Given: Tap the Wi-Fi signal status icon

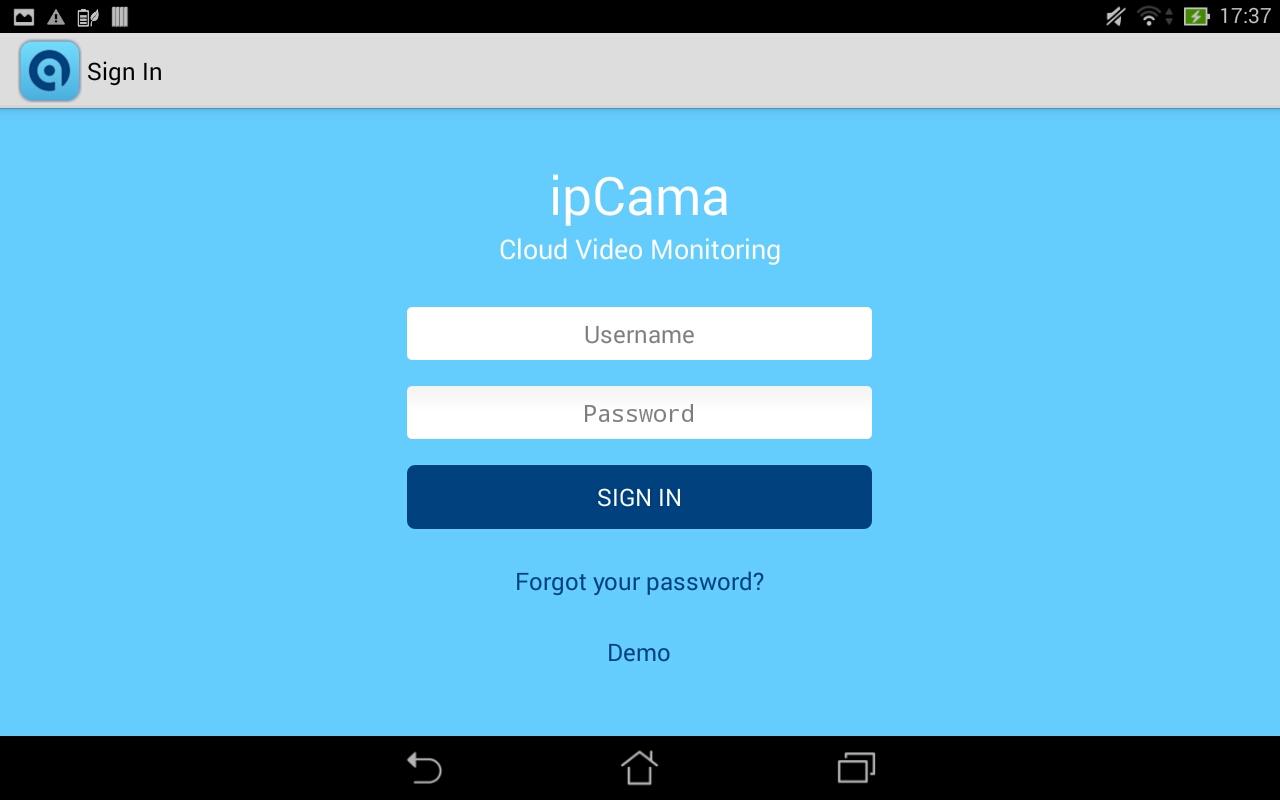Looking at the screenshot, I should 1149,16.
